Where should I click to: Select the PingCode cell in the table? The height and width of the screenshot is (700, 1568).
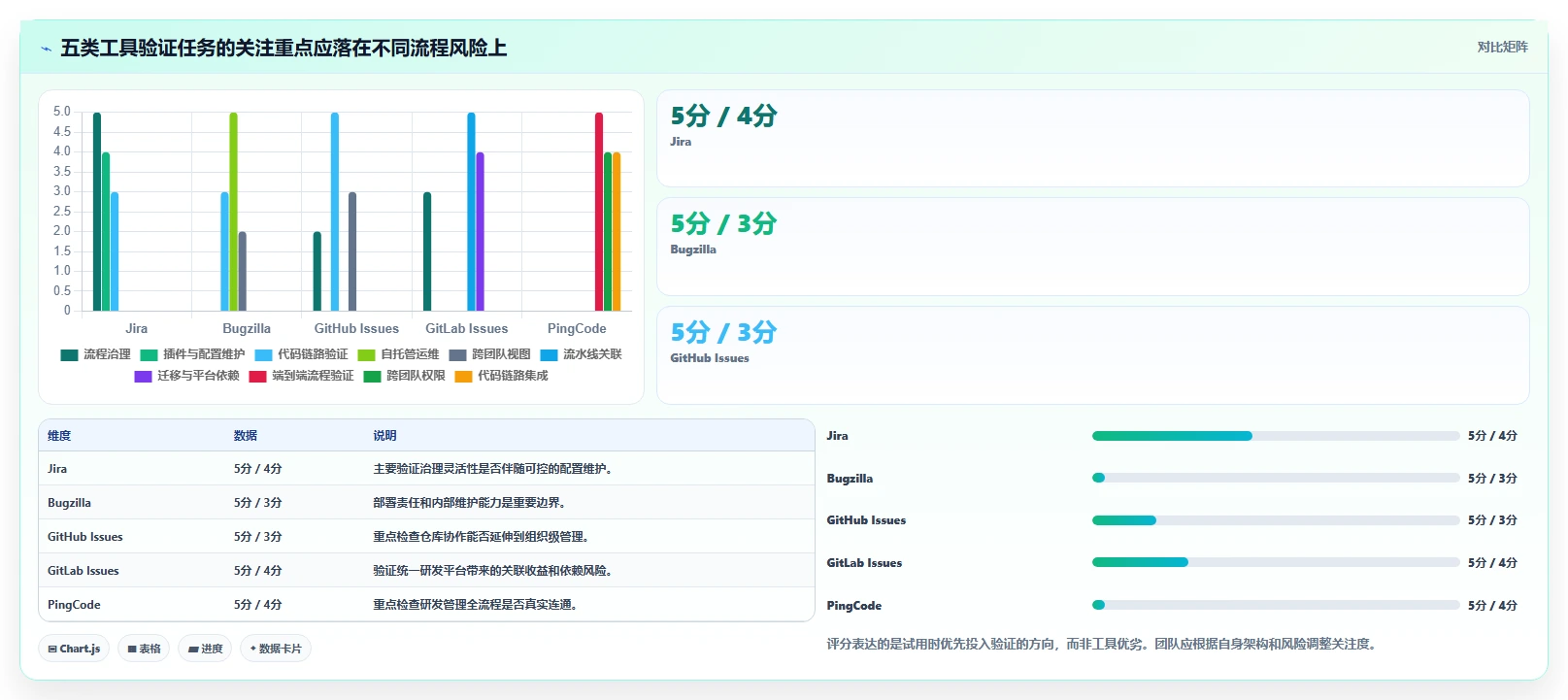pyautogui.click(x=74, y=605)
